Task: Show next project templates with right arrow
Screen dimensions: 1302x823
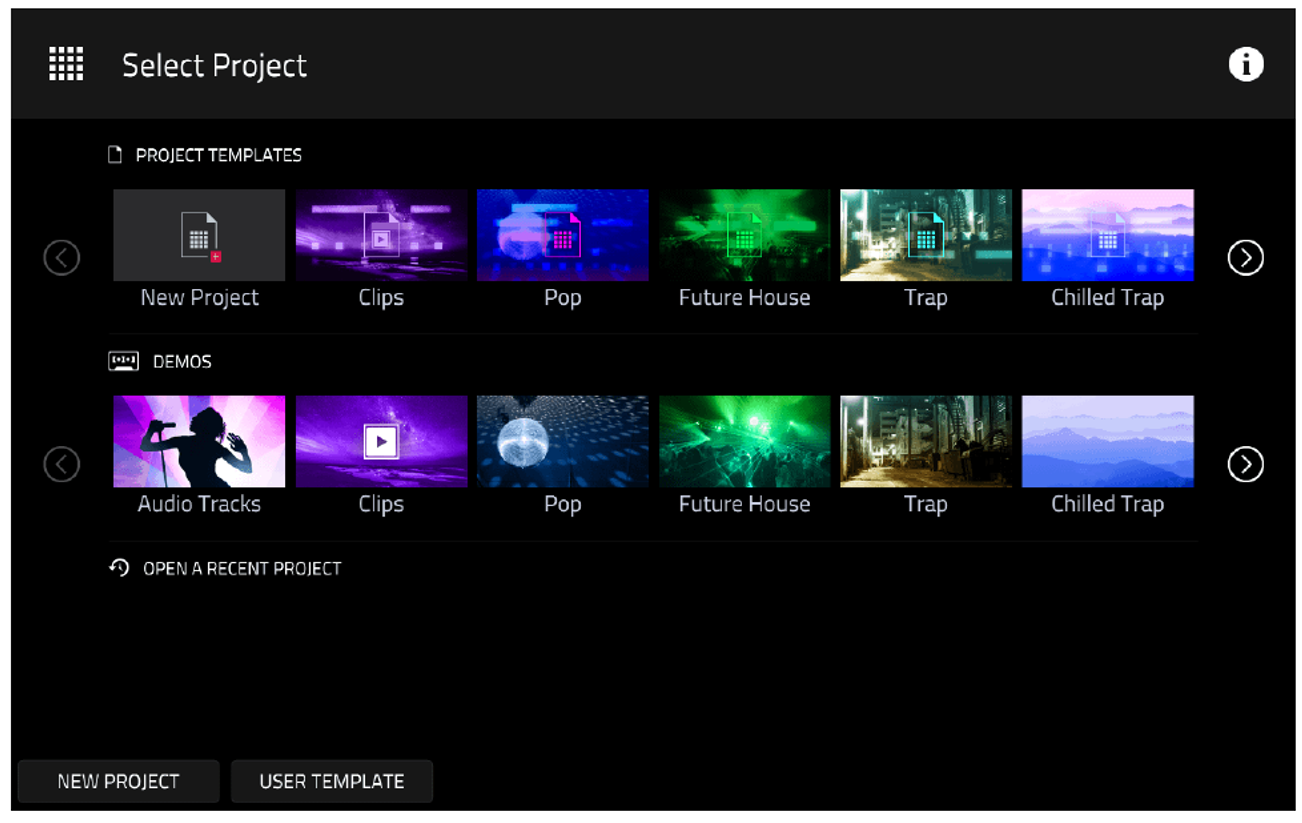Action: pyautogui.click(x=1245, y=258)
